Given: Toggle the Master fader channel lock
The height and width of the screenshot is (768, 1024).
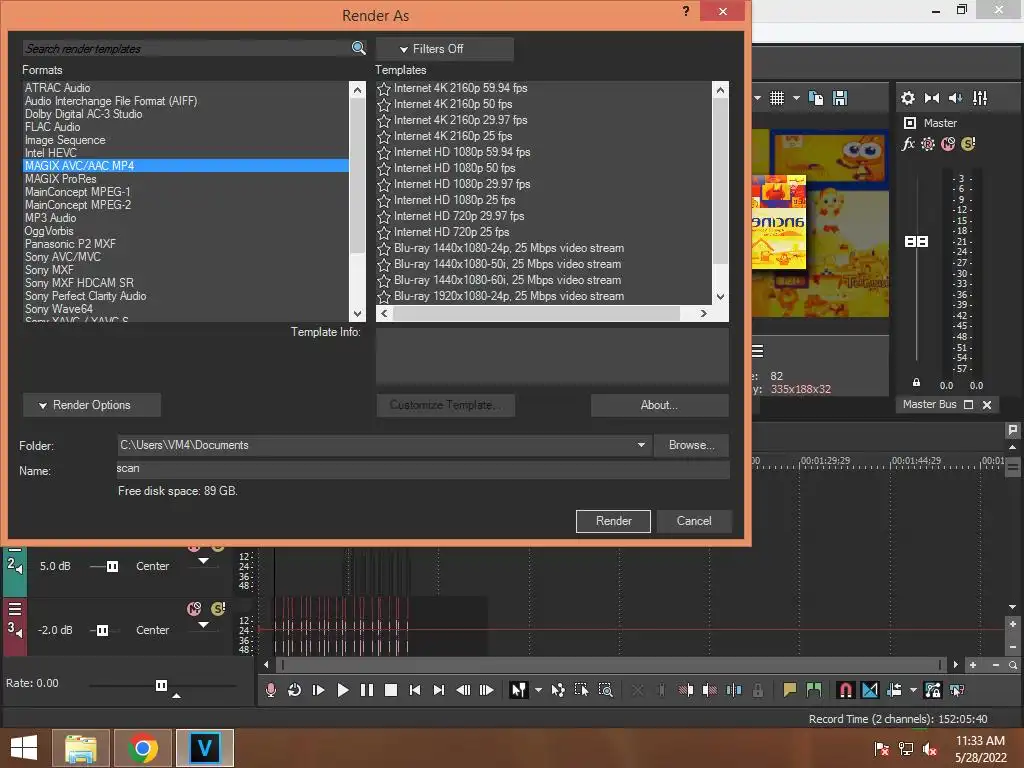Looking at the screenshot, I should coord(916,383).
